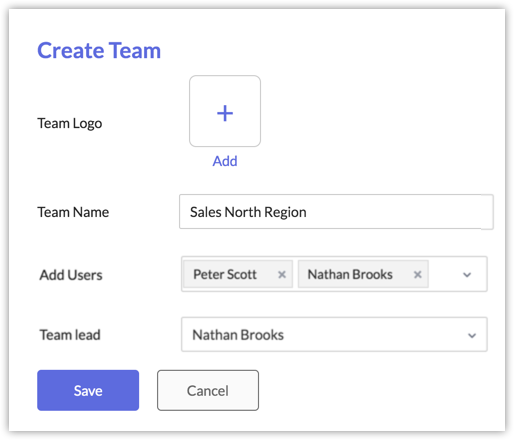Remove Nathan Brooks from added users
The height and width of the screenshot is (440, 514).
[418, 275]
